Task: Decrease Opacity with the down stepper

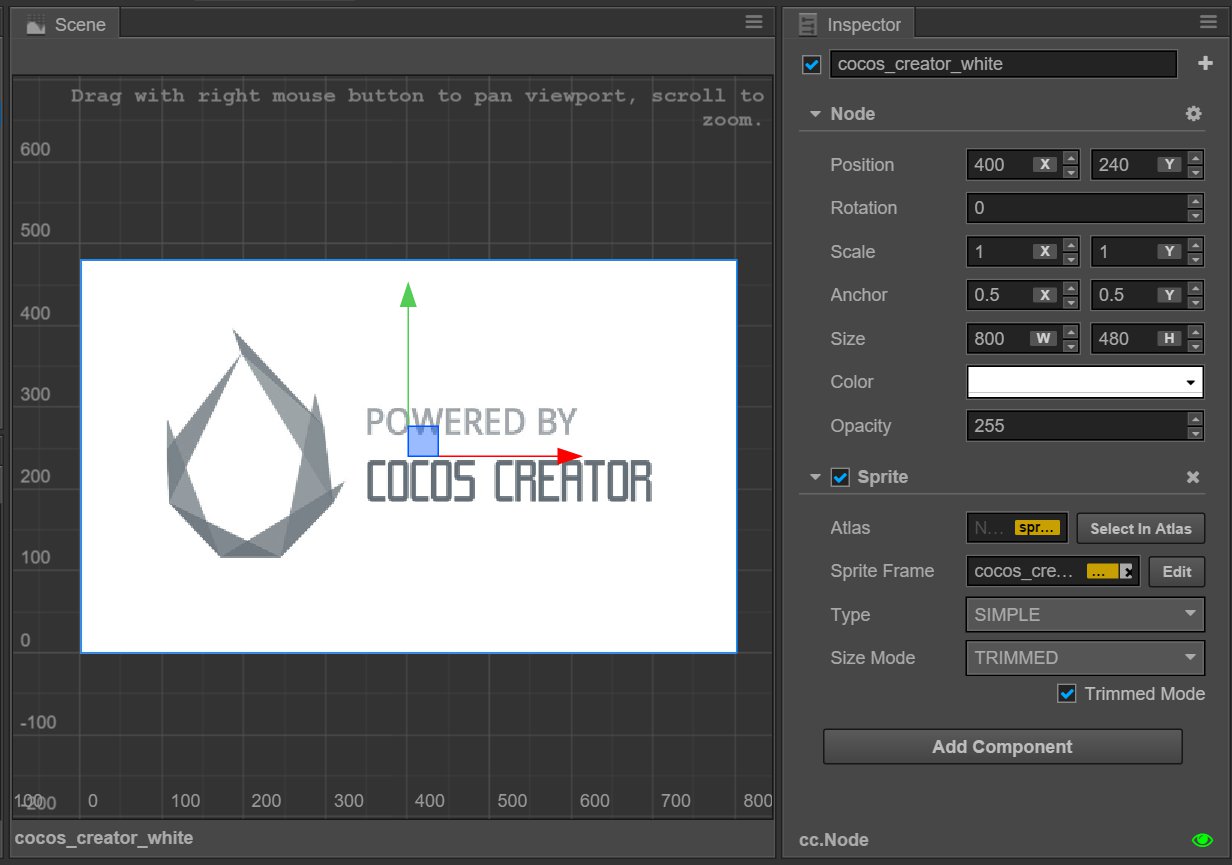Action: [1195, 434]
